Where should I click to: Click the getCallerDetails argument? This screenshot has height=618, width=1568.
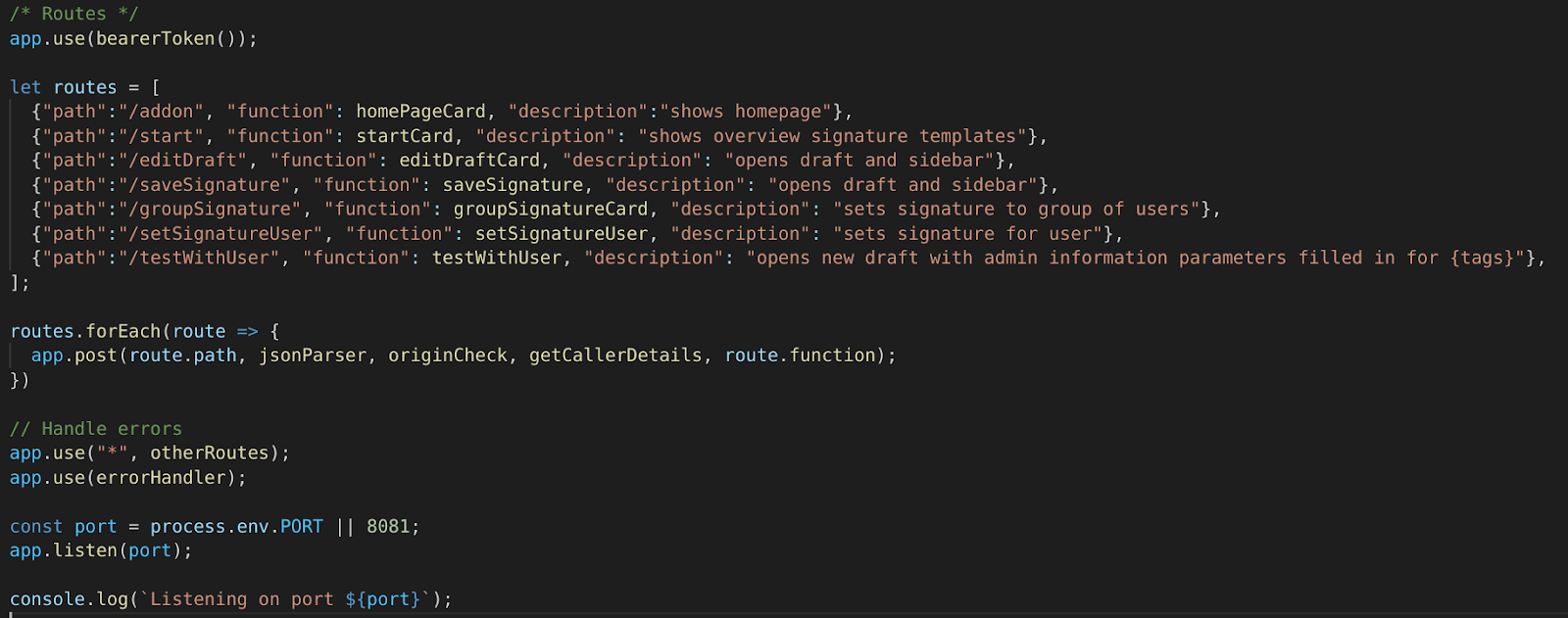tap(615, 356)
